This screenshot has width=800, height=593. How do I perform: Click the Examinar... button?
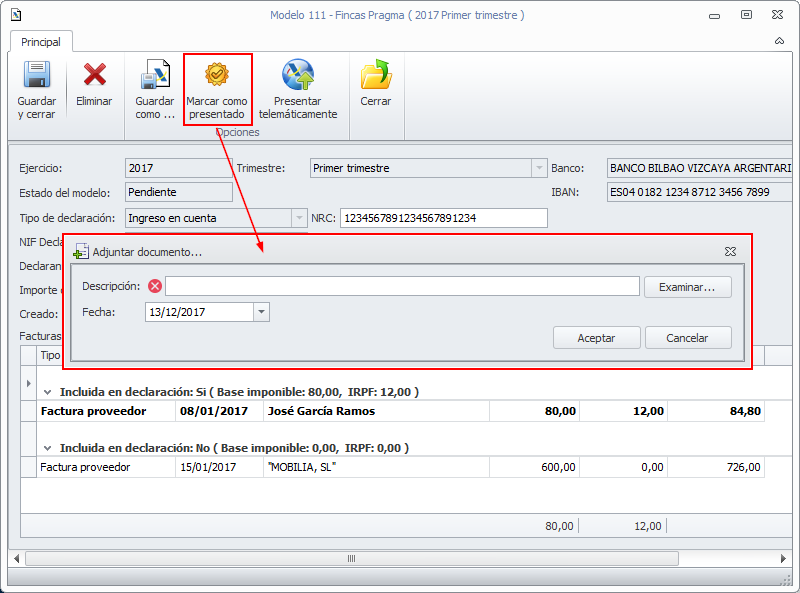(688, 287)
